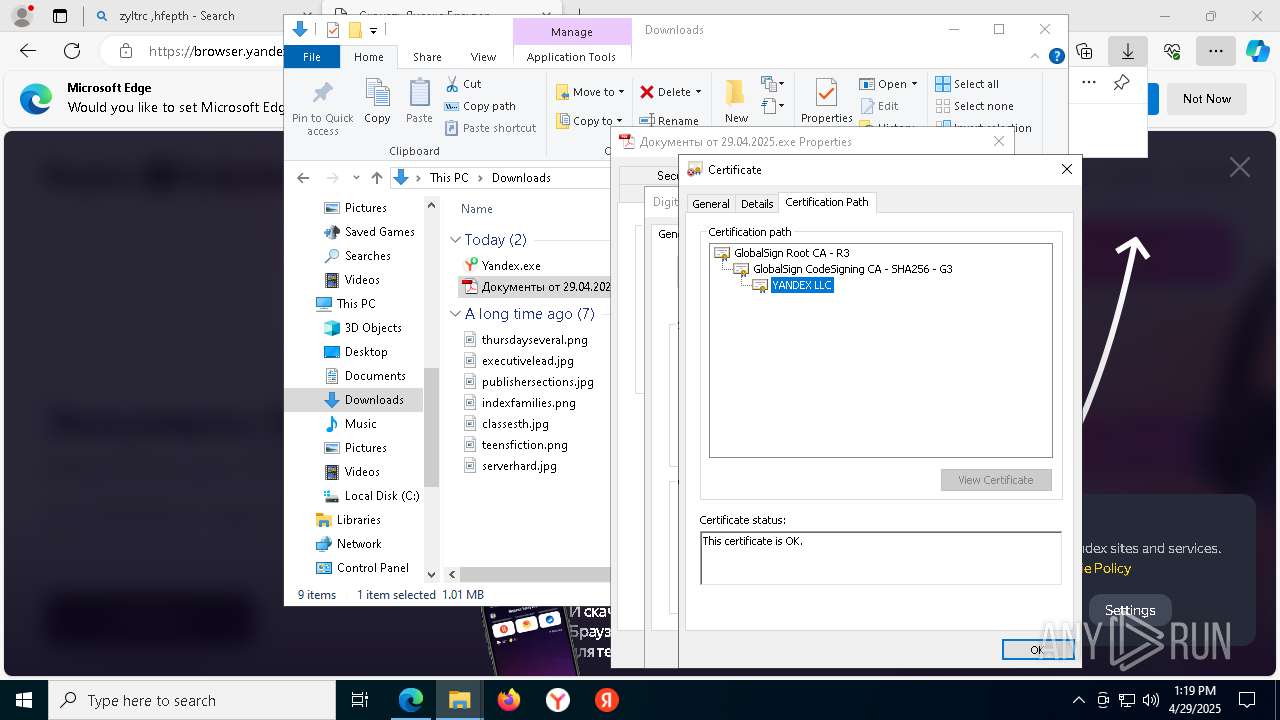Go back in Explorer navigation
1280x720 pixels.
tap(303, 178)
